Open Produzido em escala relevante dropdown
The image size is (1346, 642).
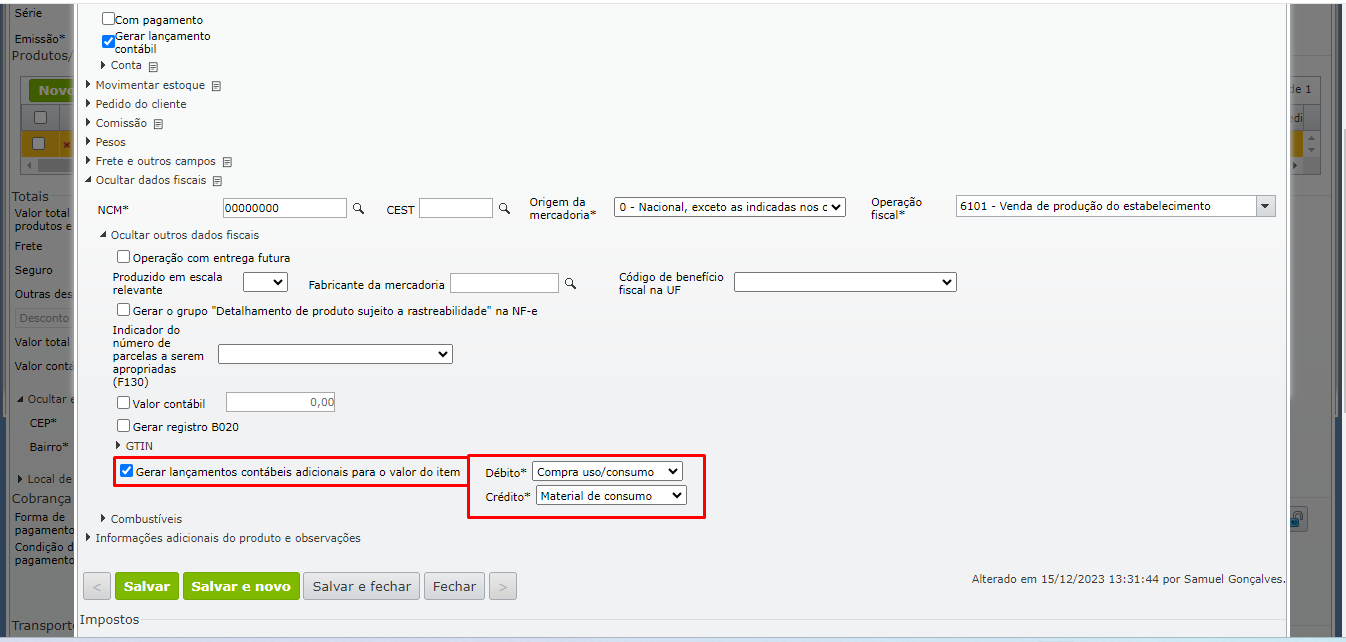coord(265,282)
